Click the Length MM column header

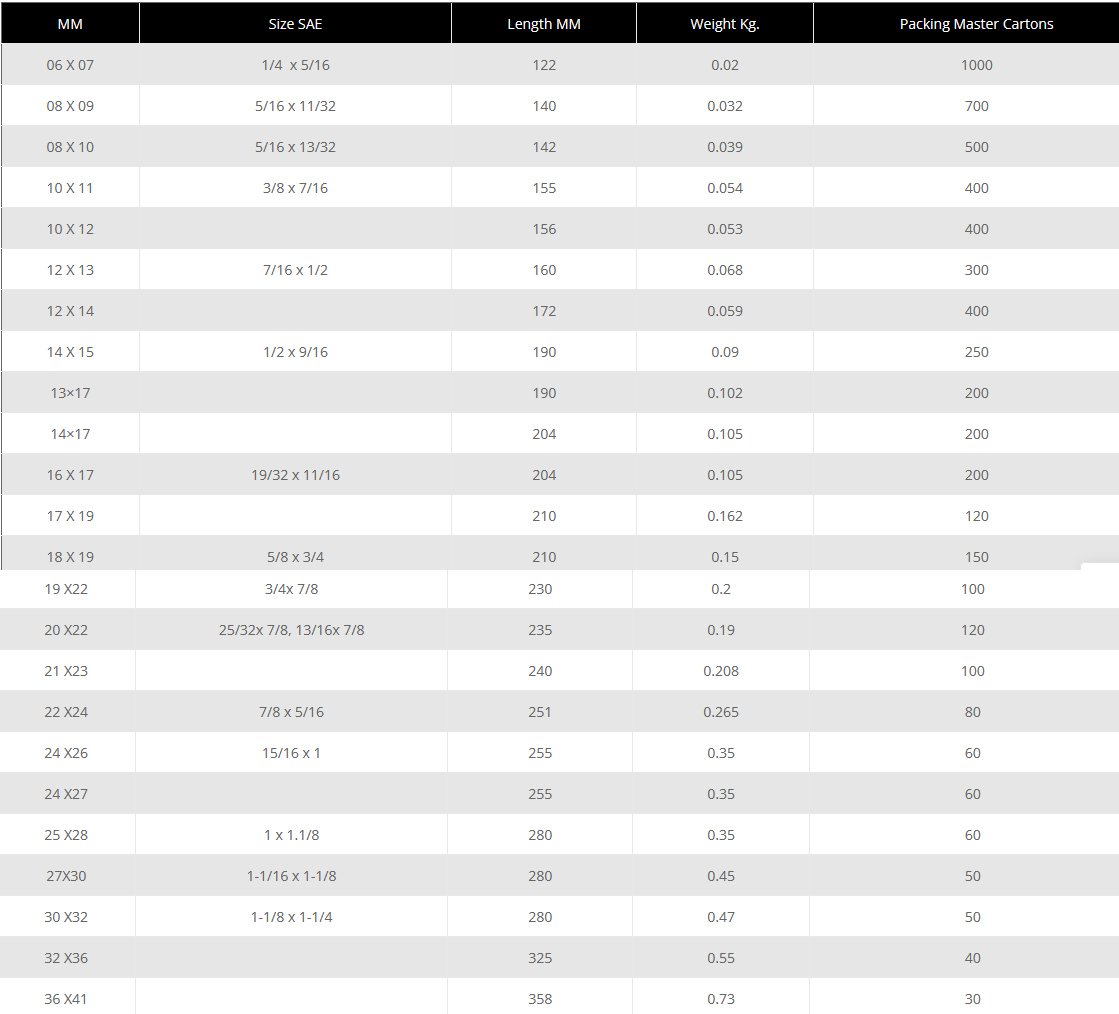click(x=543, y=24)
